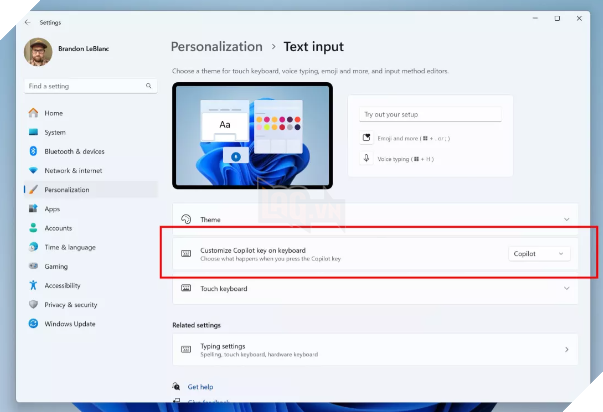Click the Accounts person icon
This screenshot has height=412, width=603.
point(33,228)
